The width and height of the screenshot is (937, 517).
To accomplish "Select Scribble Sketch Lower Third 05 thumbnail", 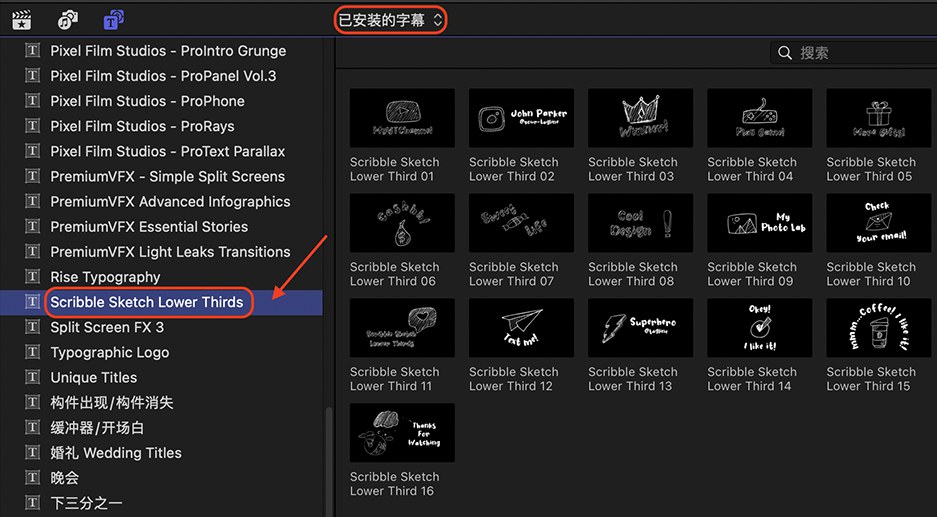I will [878, 118].
